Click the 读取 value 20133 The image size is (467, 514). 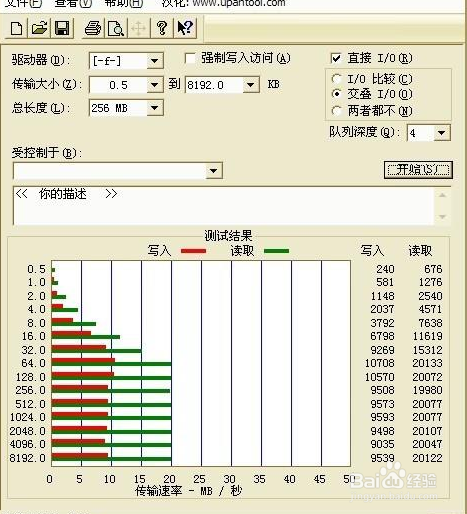427,363
